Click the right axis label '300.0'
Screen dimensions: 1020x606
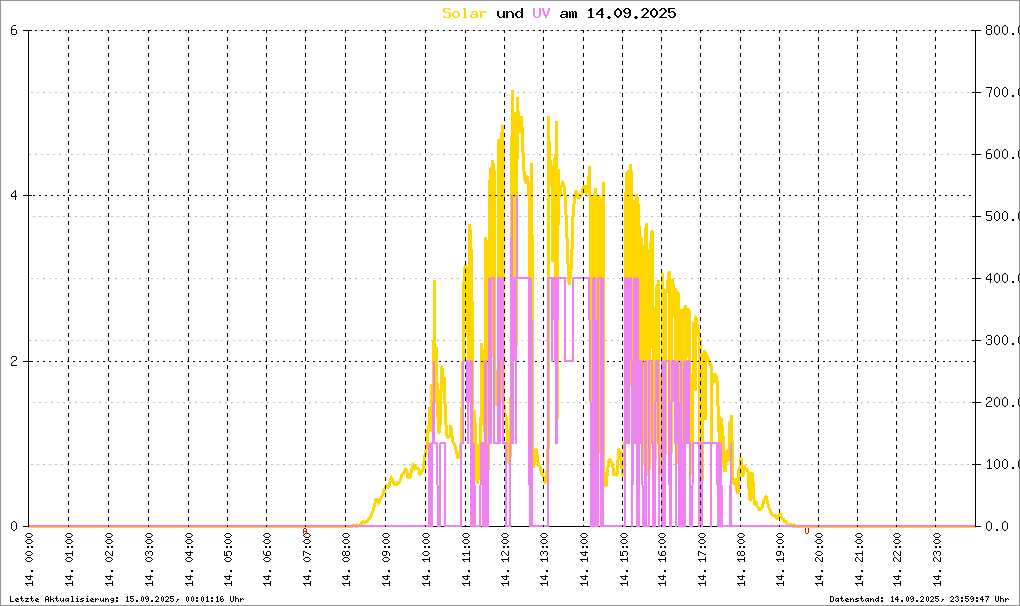point(1002,341)
